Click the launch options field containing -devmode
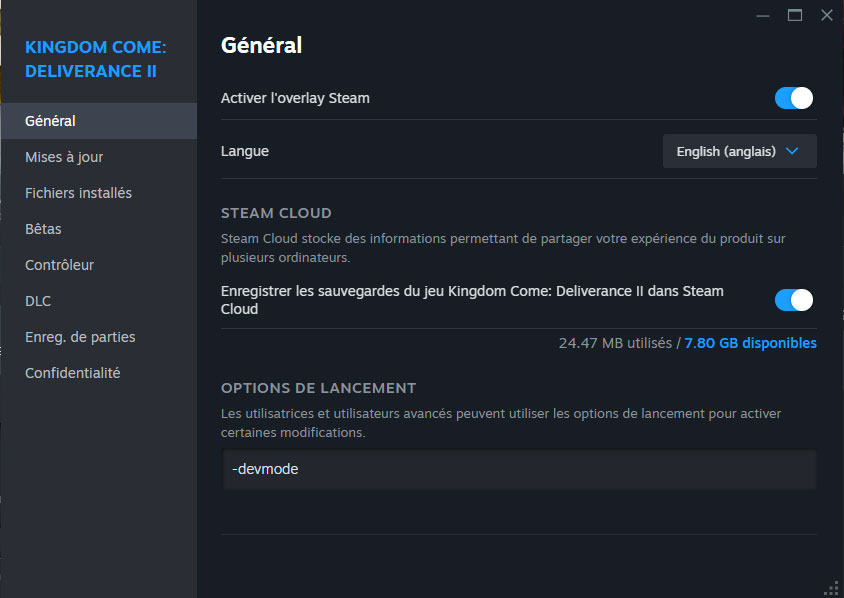844x598 pixels. pos(519,469)
